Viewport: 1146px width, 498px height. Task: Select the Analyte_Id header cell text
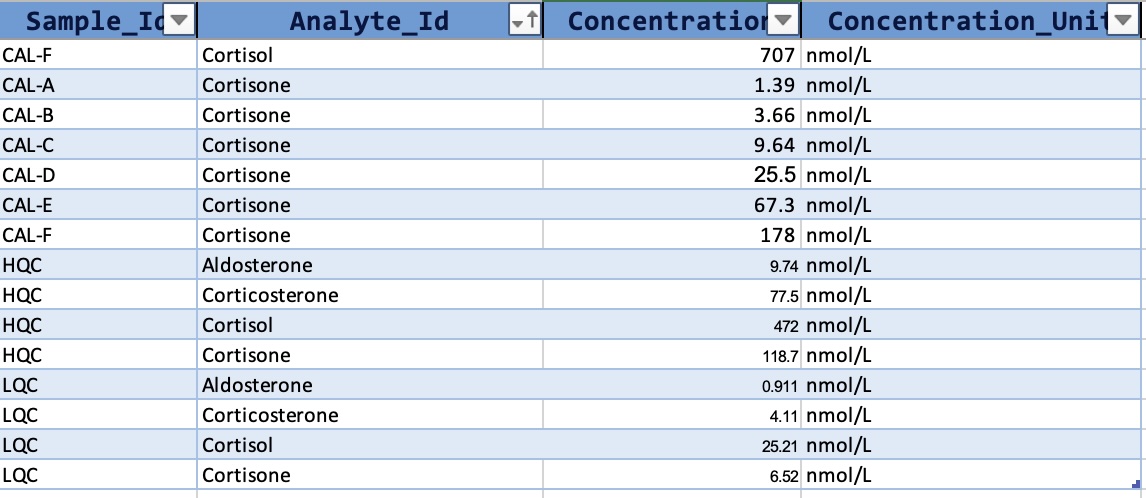(x=369, y=21)
